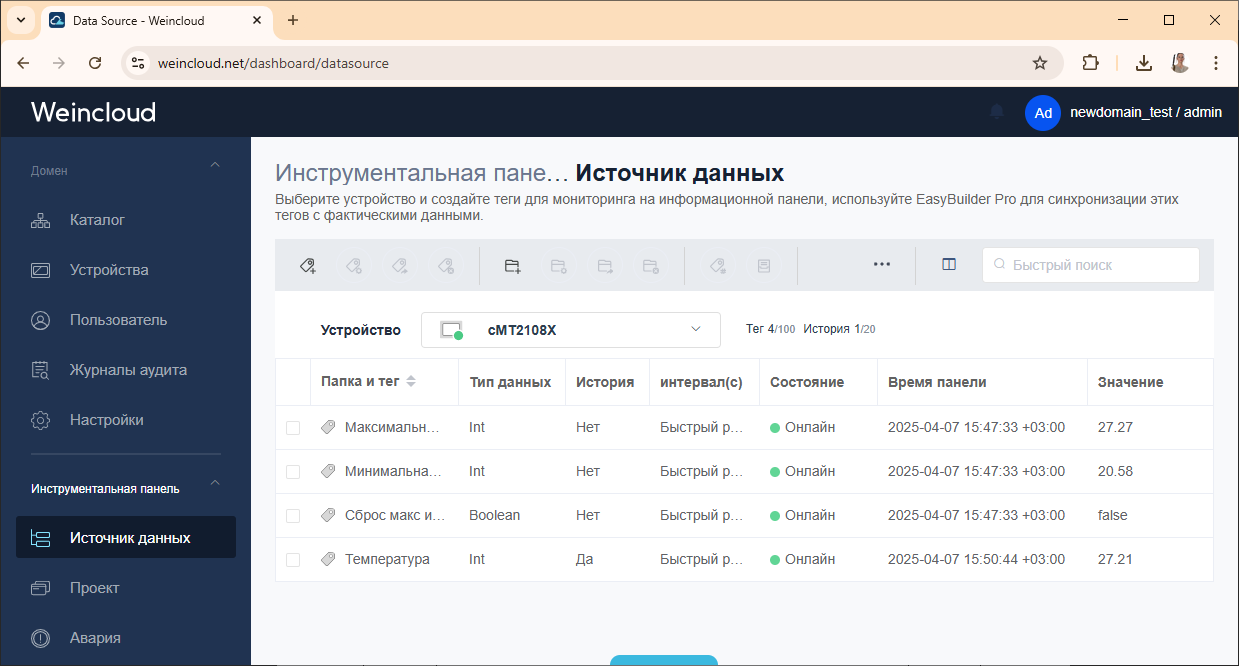Check the box for the Температура row
The width and height of the screenshot is (1239, 666).
pyautogui.click(x=293, y=560)
